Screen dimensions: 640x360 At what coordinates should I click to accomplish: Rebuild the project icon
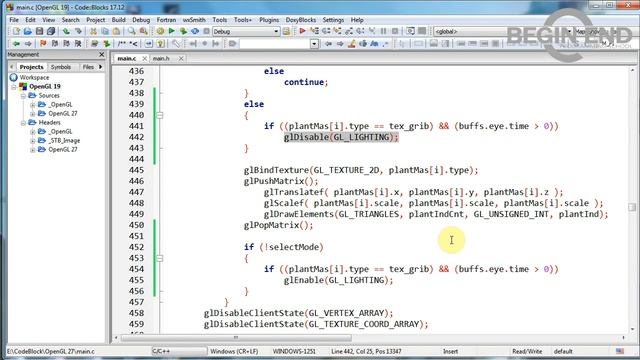point(195,31)
